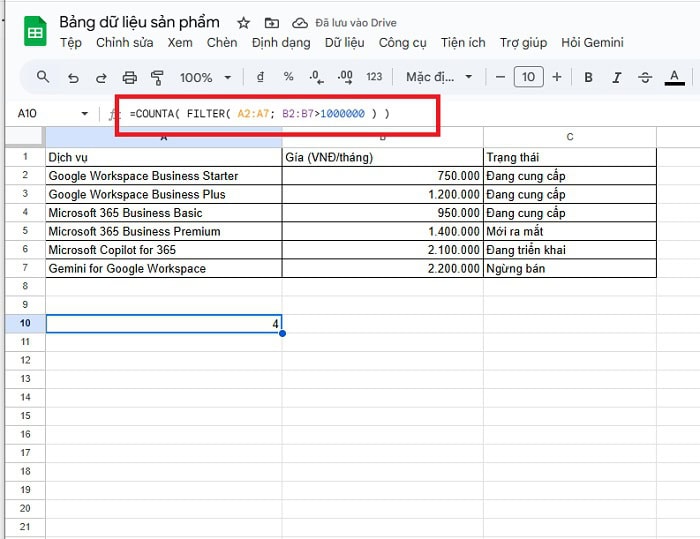Increase decimal places
Image resolution: width=700 pixels, height=539 pixels.
point(345,77)
